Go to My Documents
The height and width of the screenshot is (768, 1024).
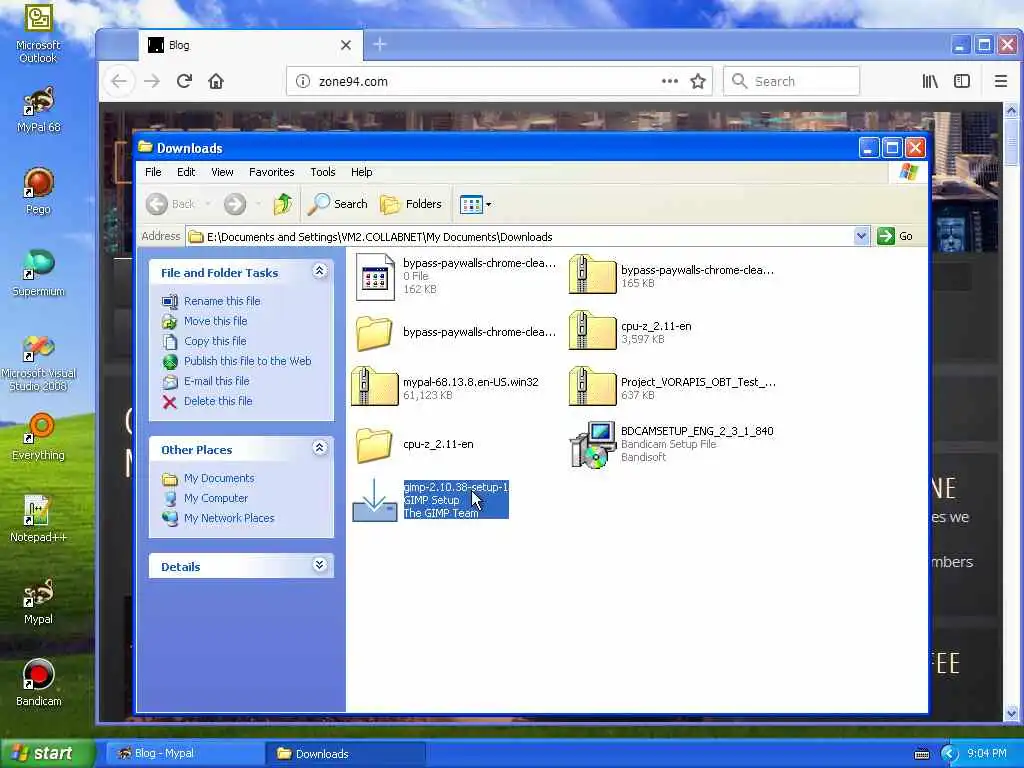pos(208,478)
